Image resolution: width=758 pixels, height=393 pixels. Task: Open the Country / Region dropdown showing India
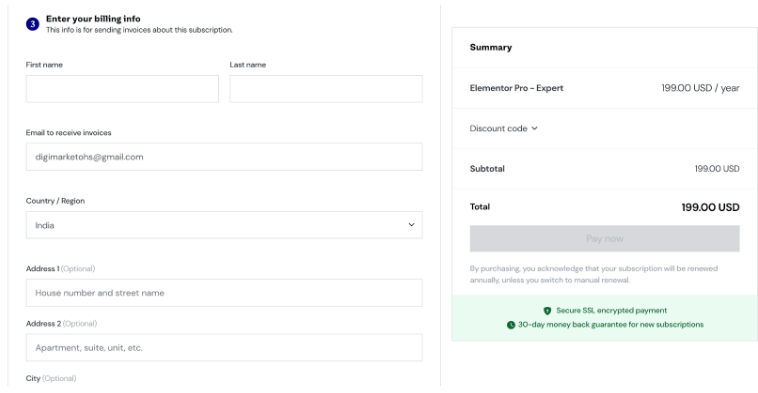coord(224,225)
